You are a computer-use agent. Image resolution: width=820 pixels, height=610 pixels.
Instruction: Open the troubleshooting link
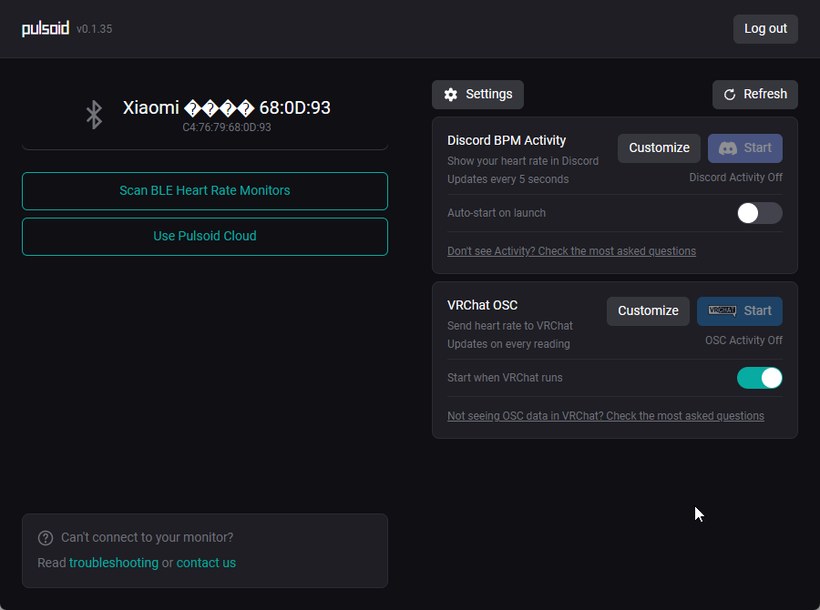pyautogui.click(x=113, y=563)
